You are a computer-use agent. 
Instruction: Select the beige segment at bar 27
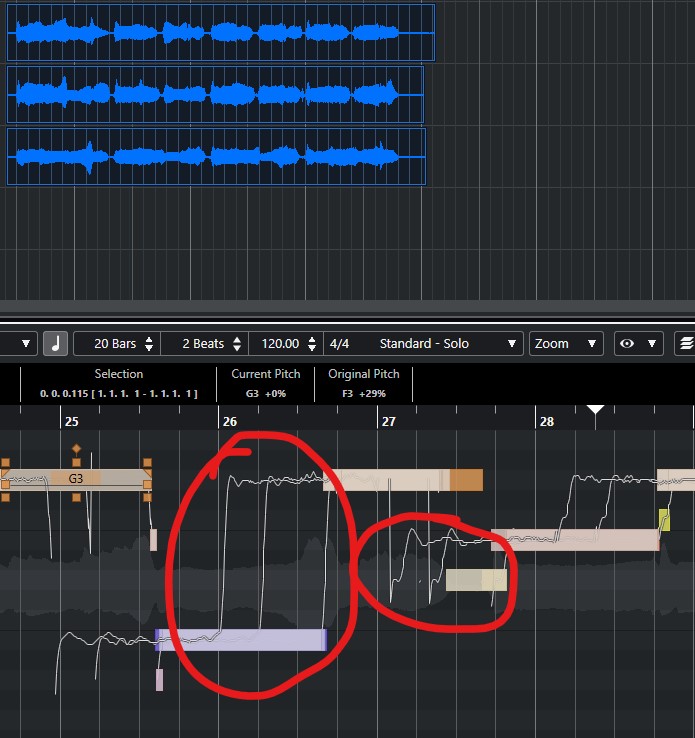(386, 480)
